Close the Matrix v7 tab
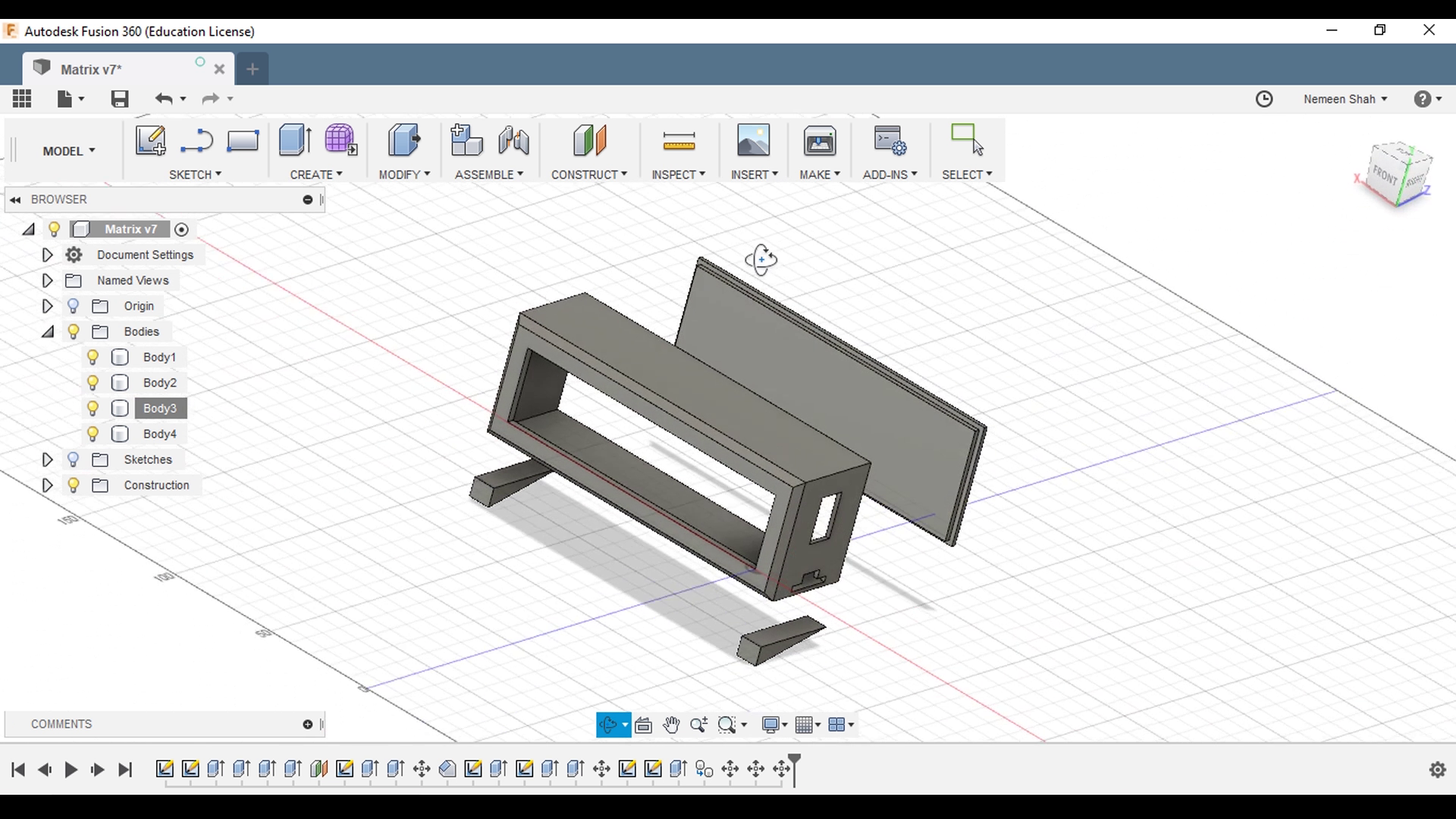Viewport: 1456px width, 819px height. (x=219, y=69)
